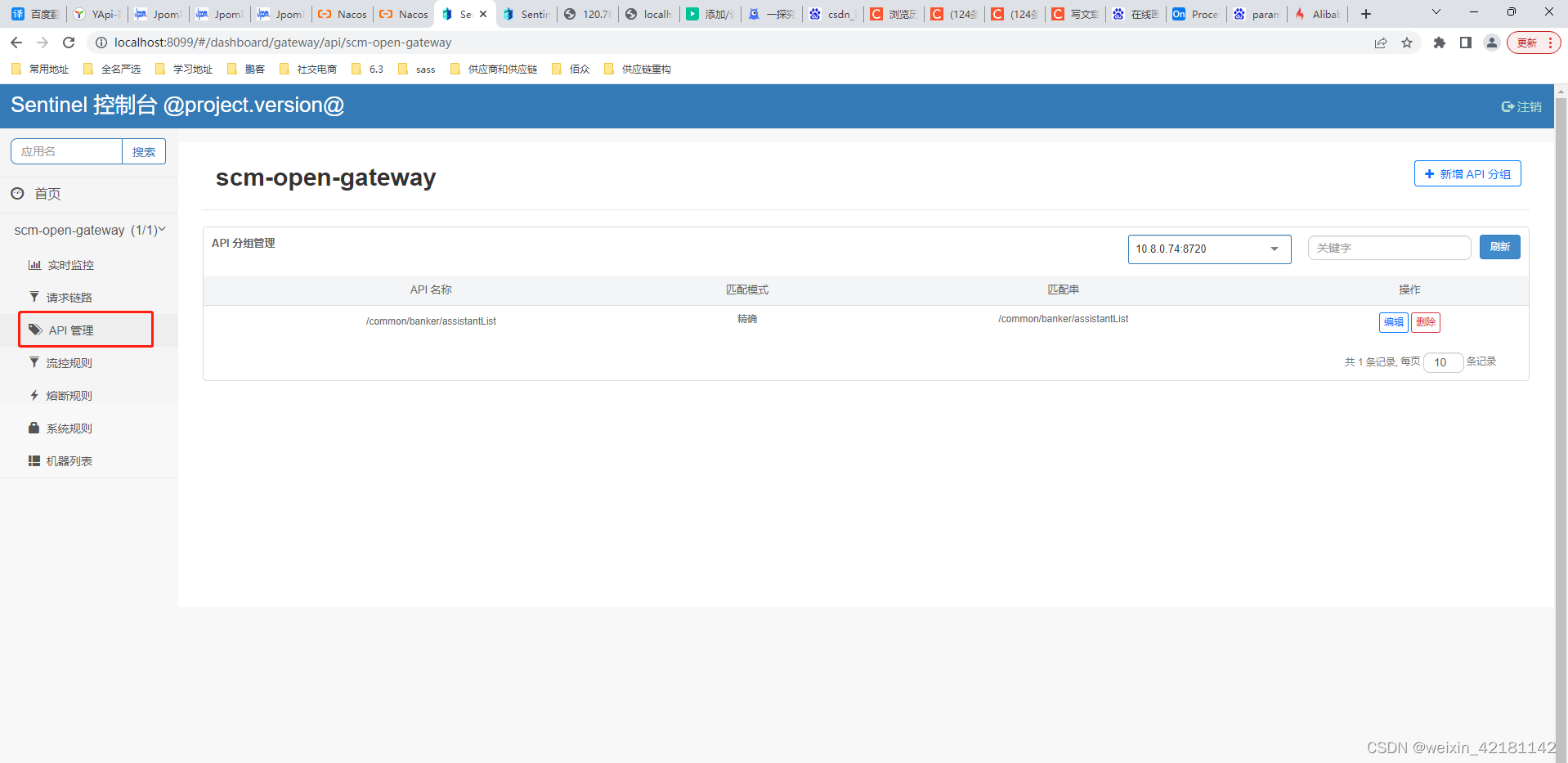The height and width of the screenshot is (763, 1568).
Task: Open the sass bookmark folder
Action: [417, 70]
